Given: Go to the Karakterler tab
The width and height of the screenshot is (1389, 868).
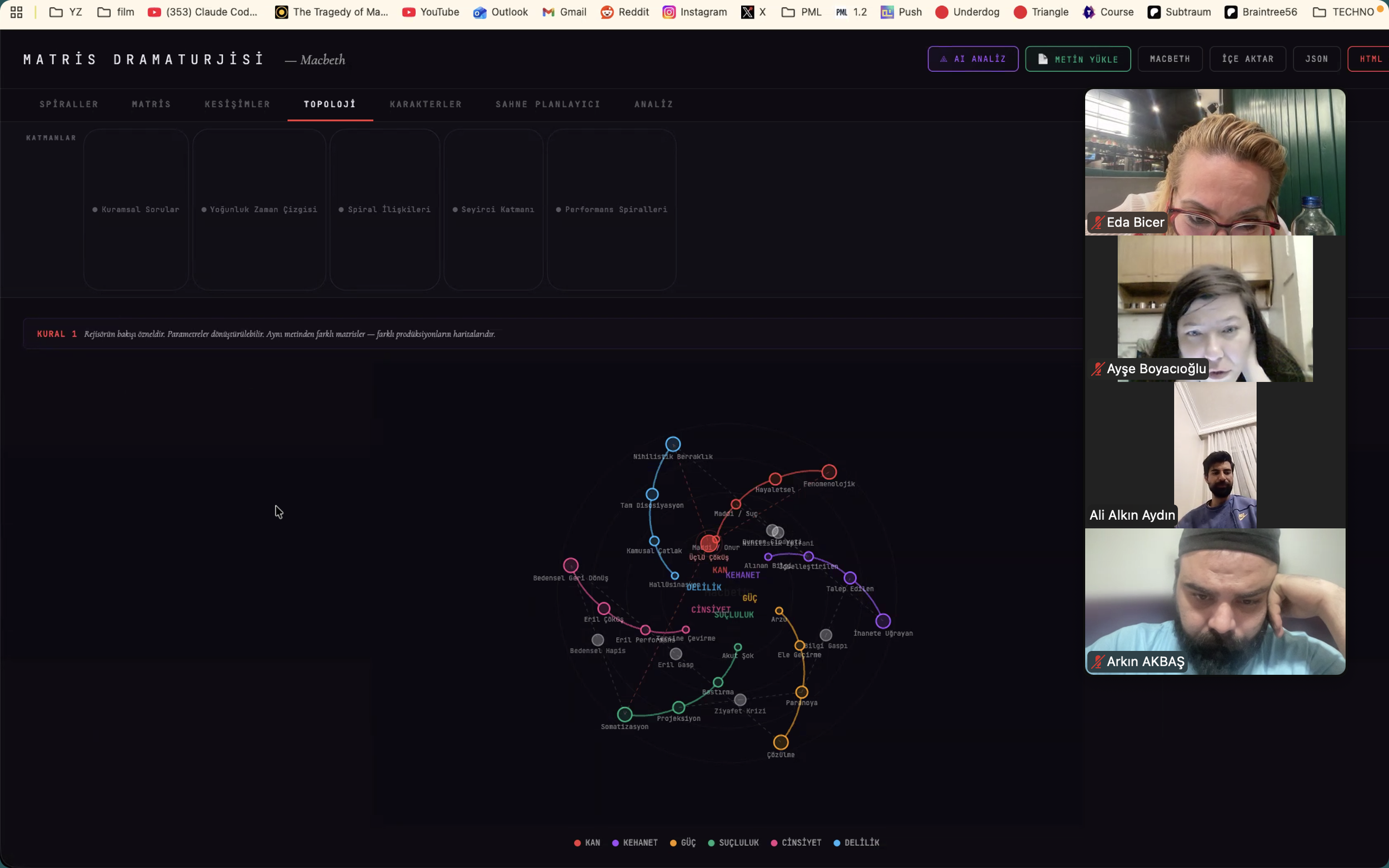Looking at the screenshot, I should coord(426,104).
